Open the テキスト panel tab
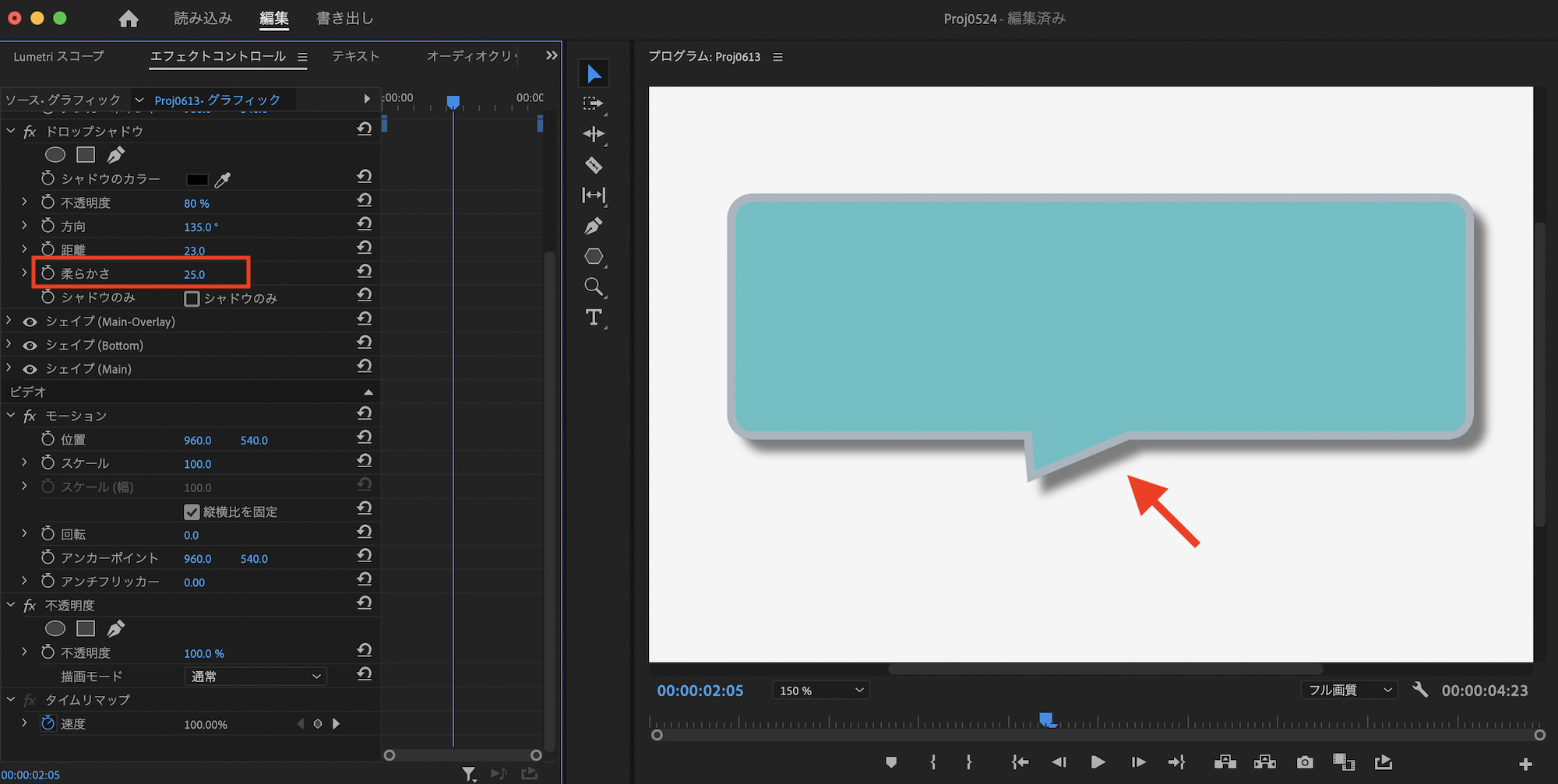This screenshot has width=1558, height=784. tap(355, 56)
